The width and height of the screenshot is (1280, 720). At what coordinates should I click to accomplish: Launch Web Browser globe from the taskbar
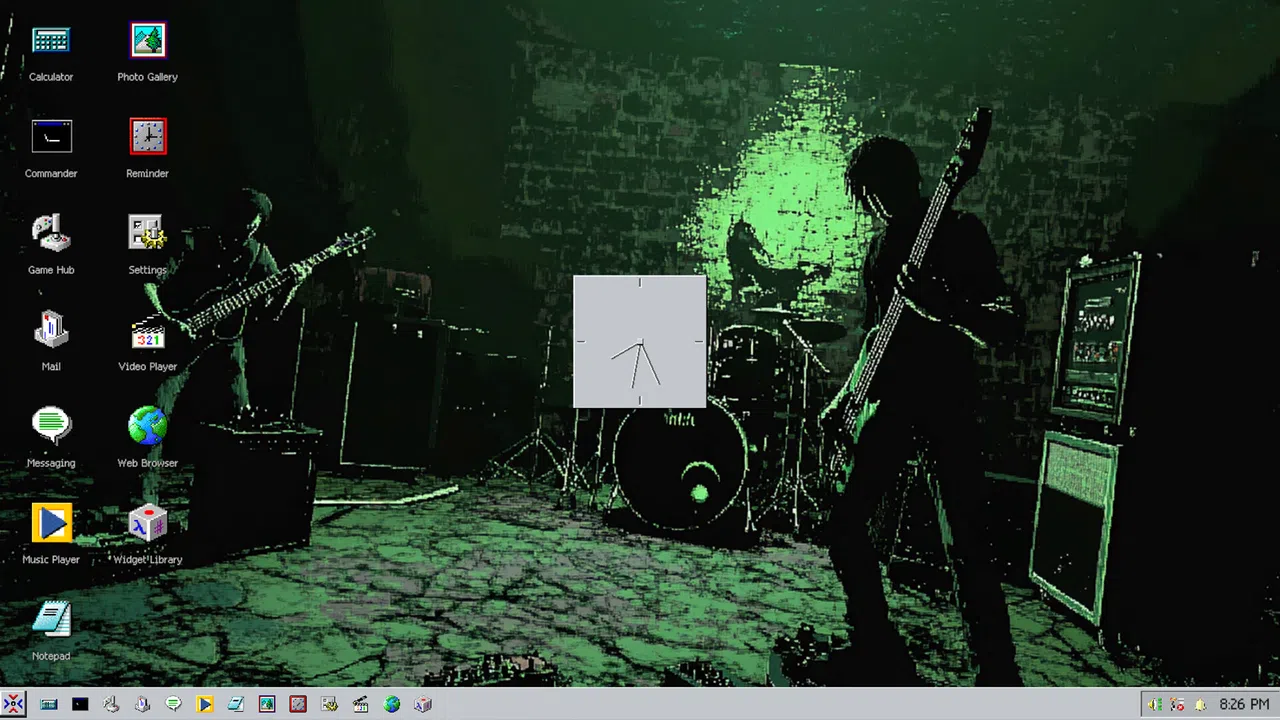pos(391,704)
